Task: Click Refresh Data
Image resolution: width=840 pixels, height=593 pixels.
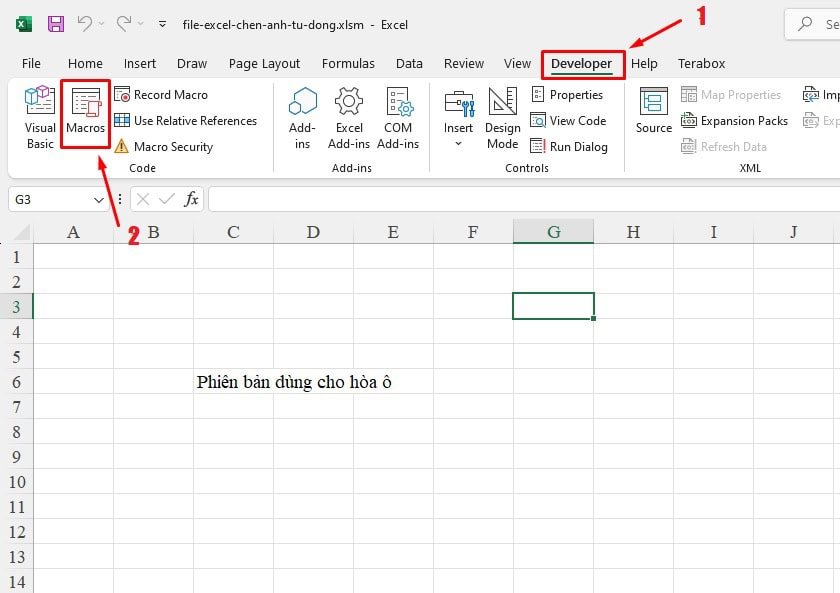Action: coord(724,146)
